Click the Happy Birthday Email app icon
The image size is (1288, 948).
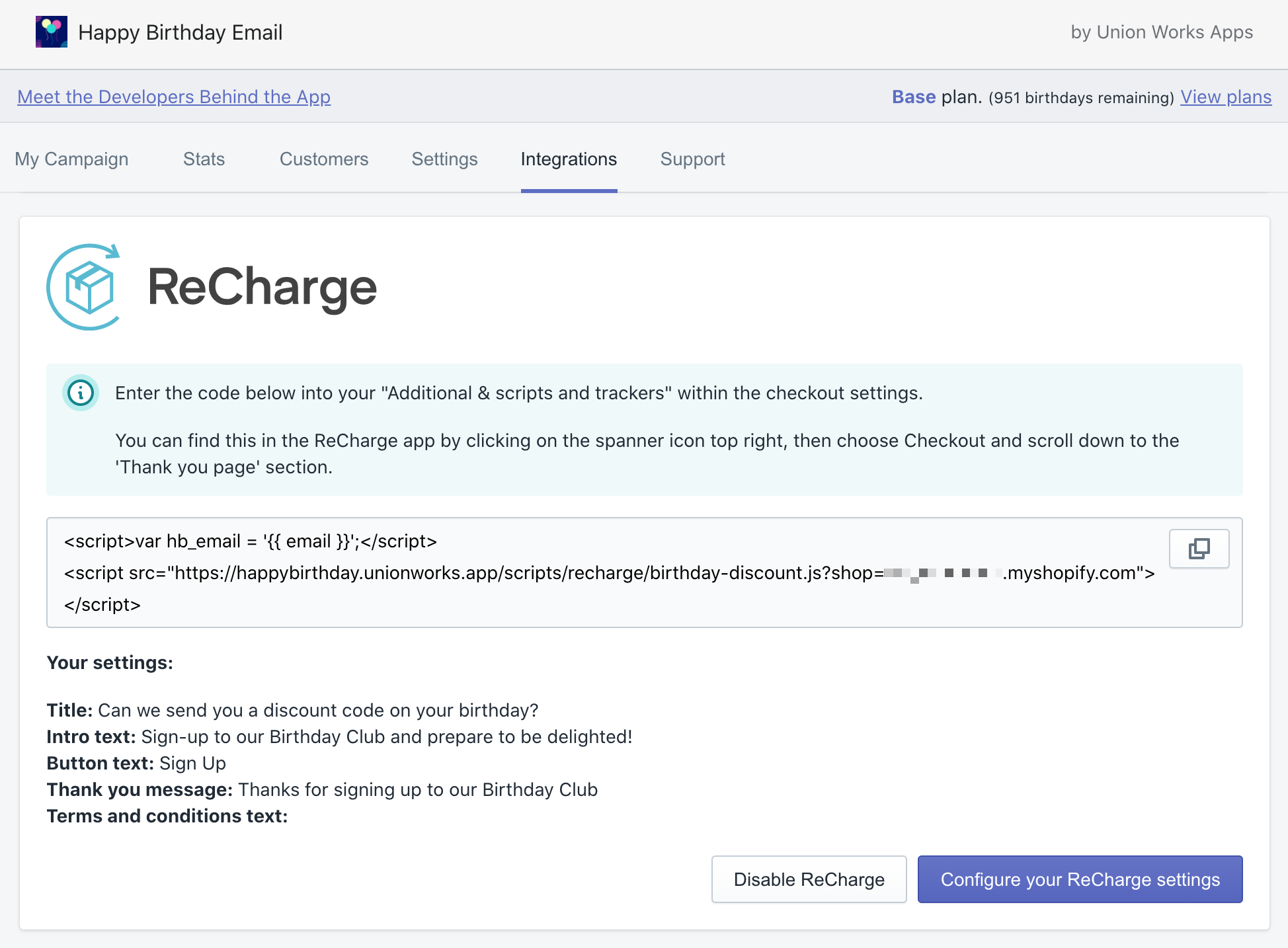pos(52,32)
